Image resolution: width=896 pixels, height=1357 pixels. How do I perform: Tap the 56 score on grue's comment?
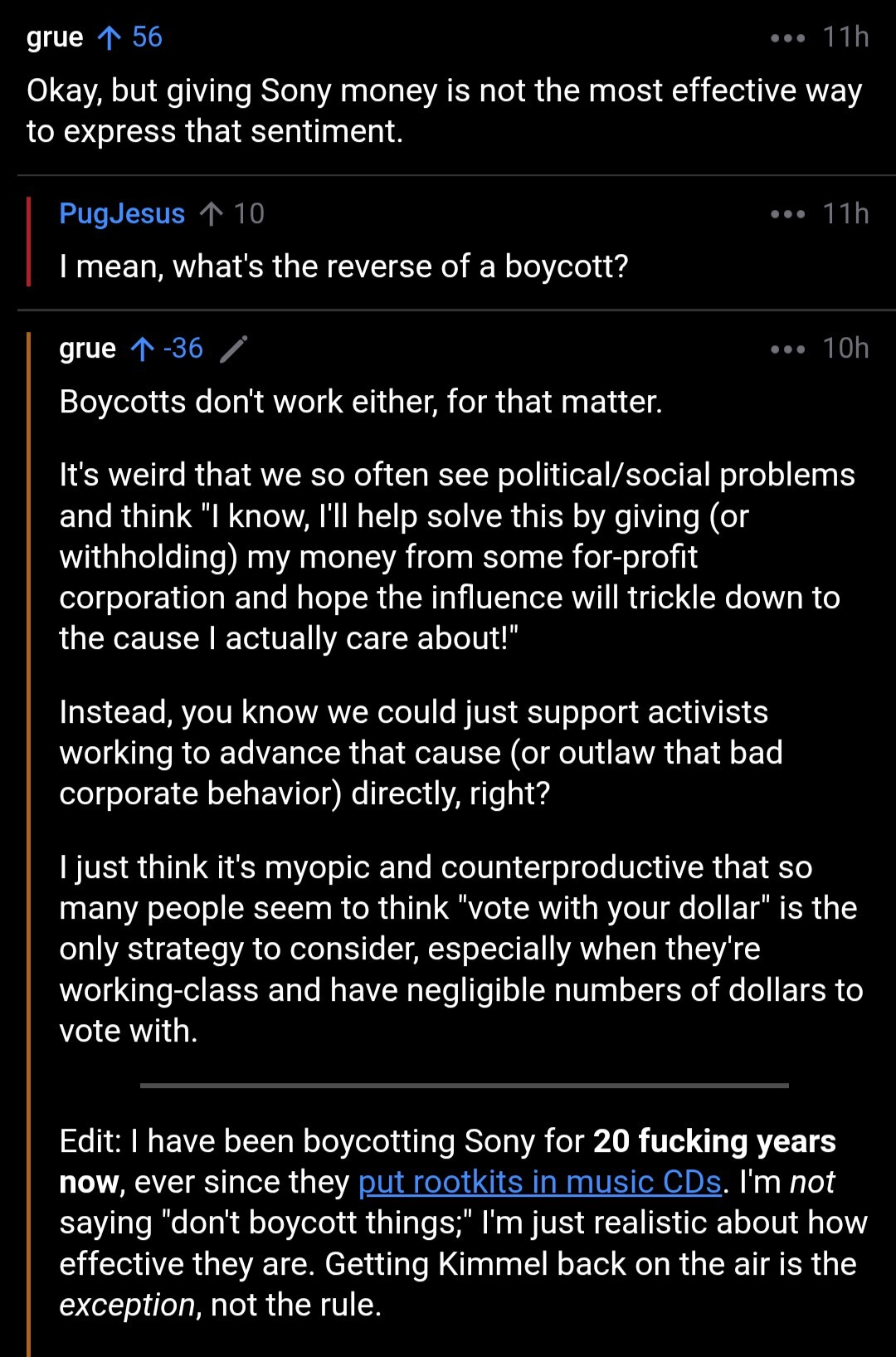pyautogui.click(x=147, y=37)
